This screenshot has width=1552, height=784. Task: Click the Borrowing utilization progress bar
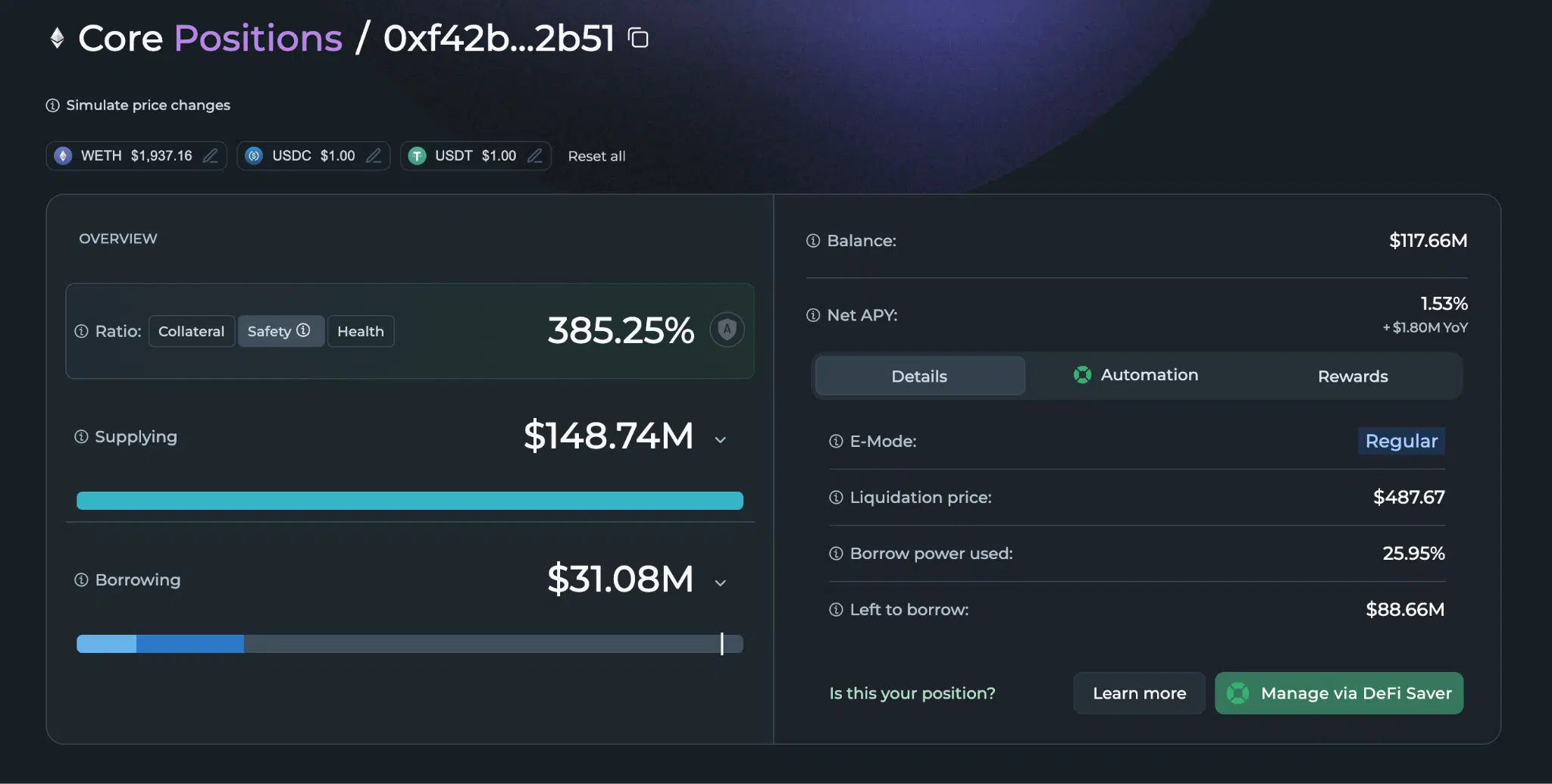pos(409,644)
